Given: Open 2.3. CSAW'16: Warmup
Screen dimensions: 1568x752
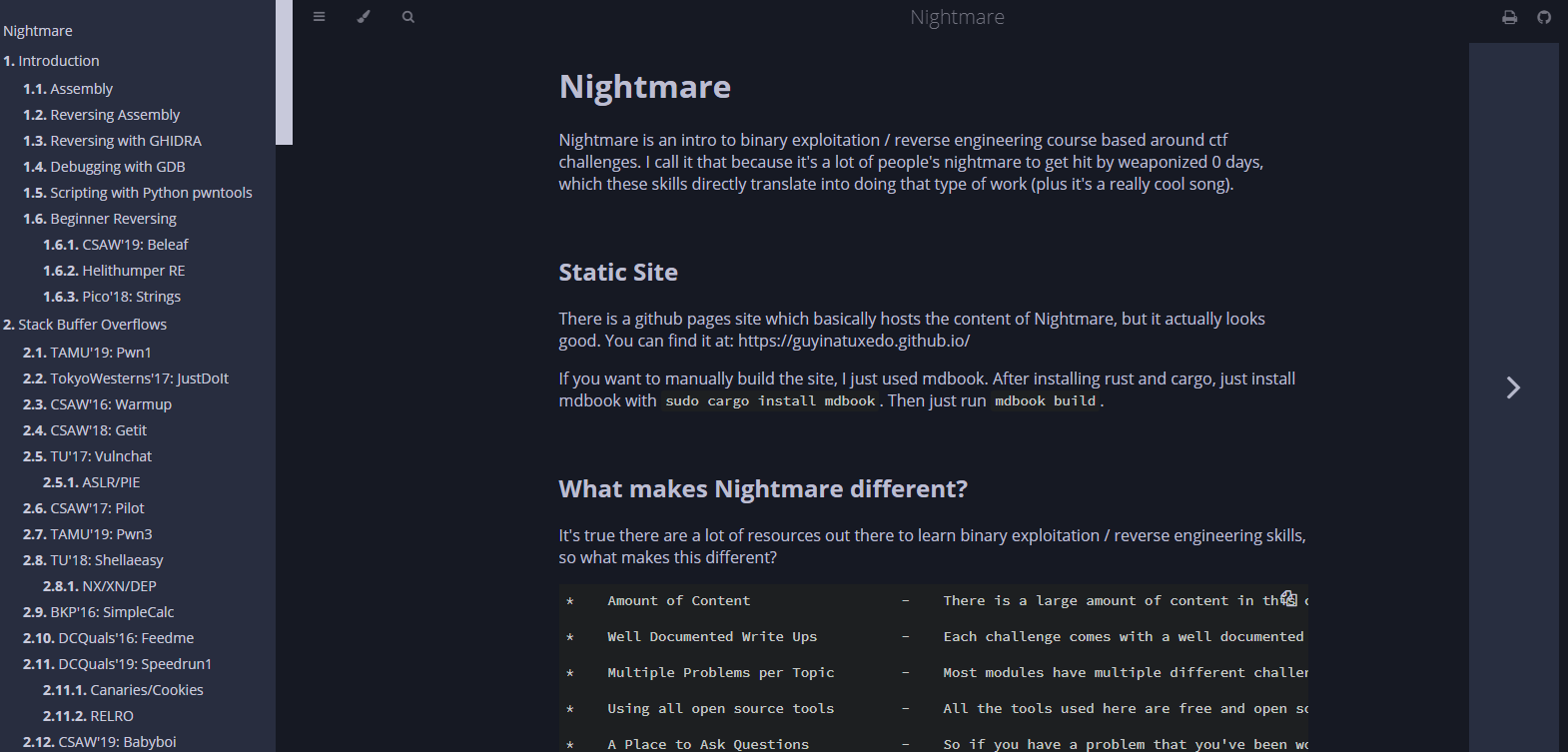Looking at the screenshot, I should pos(97,404).
